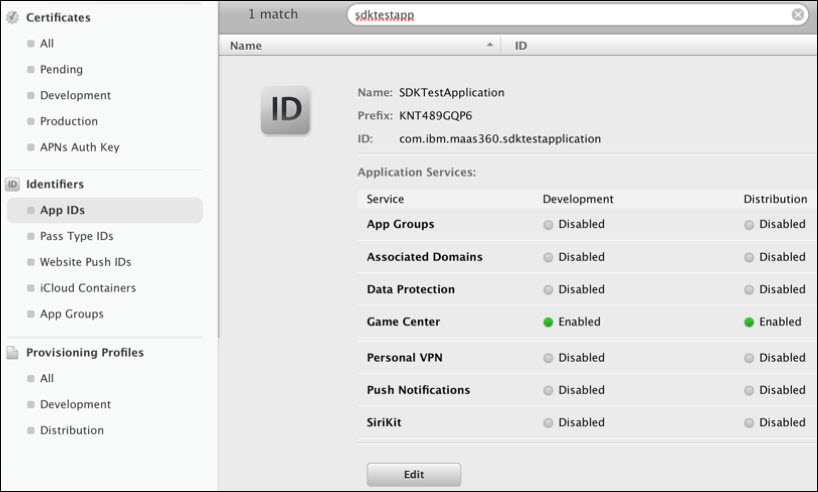Click Associated Domains Development gray status dot
This screenshot has height=492, width=818.
548,257
